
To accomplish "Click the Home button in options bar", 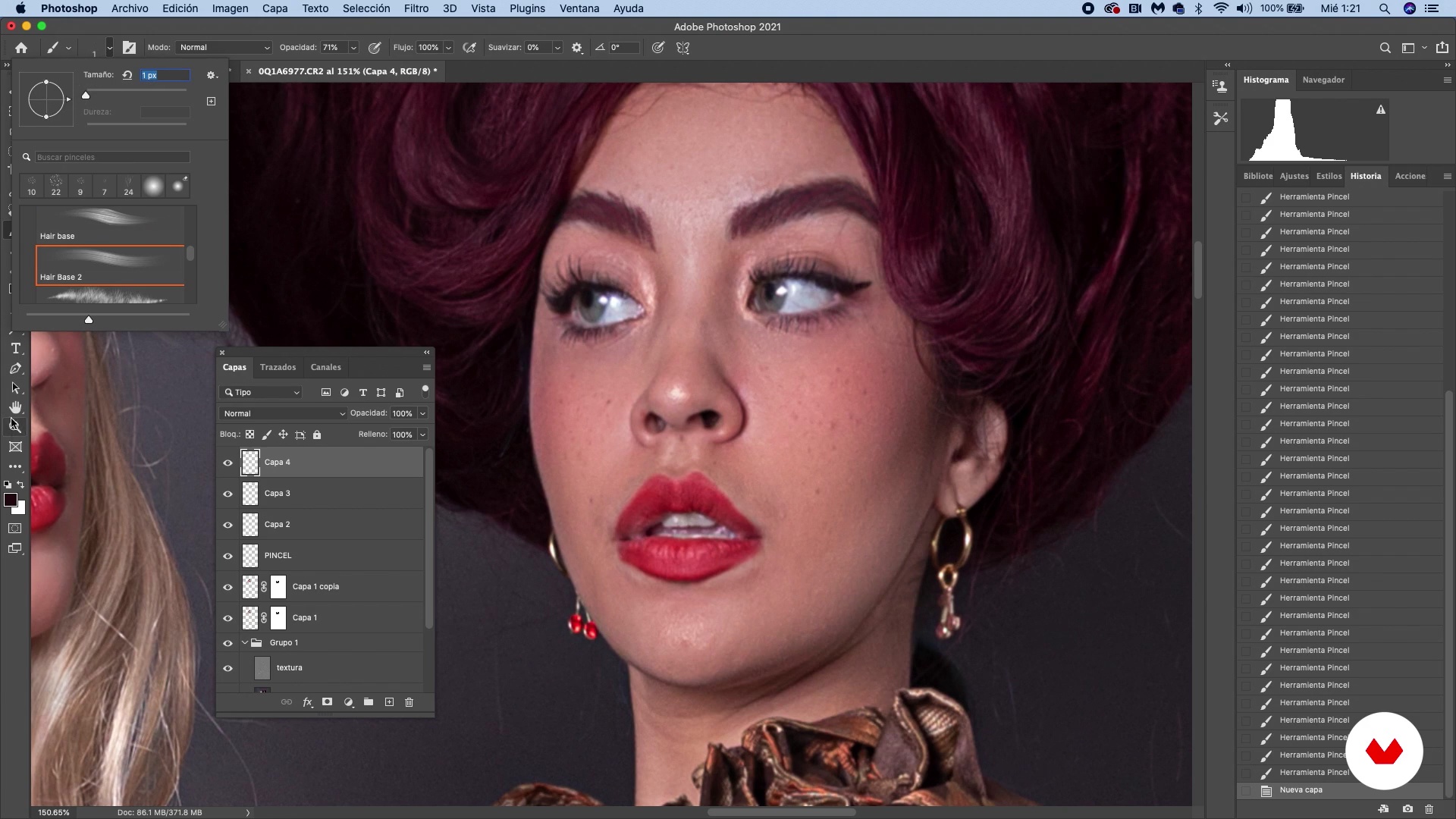I will (21, 48).
